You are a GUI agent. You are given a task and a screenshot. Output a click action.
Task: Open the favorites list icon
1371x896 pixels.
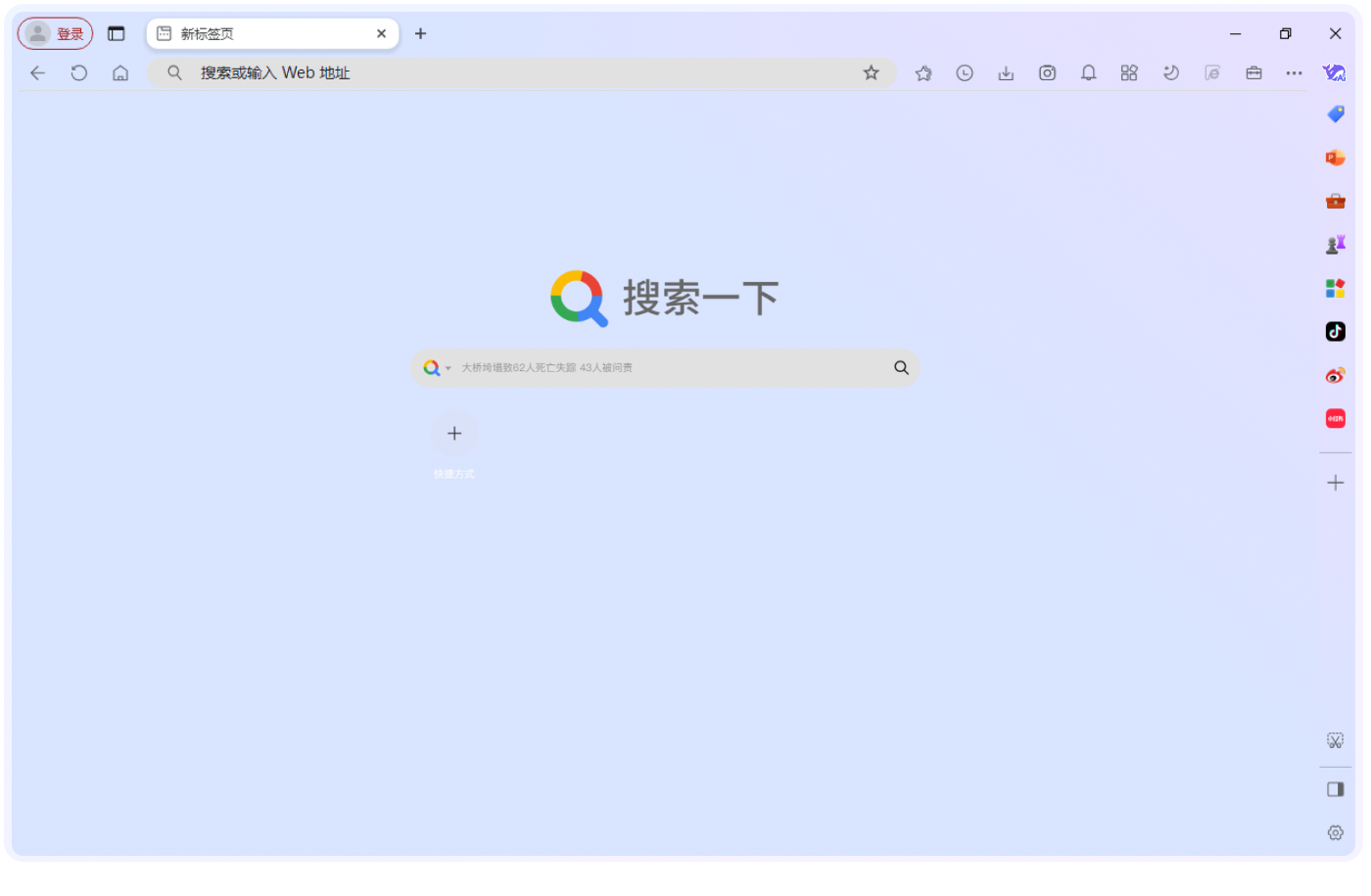coord(923,72)
